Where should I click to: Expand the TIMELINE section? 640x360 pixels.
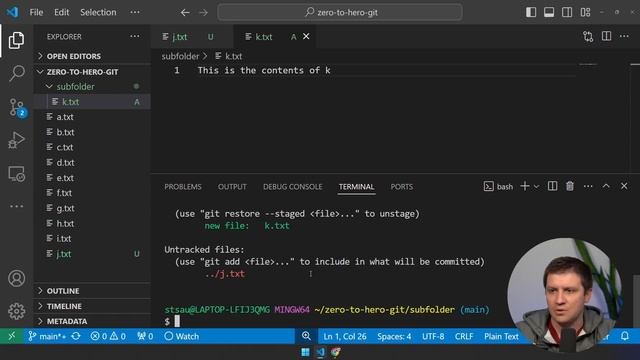[92, 306]
